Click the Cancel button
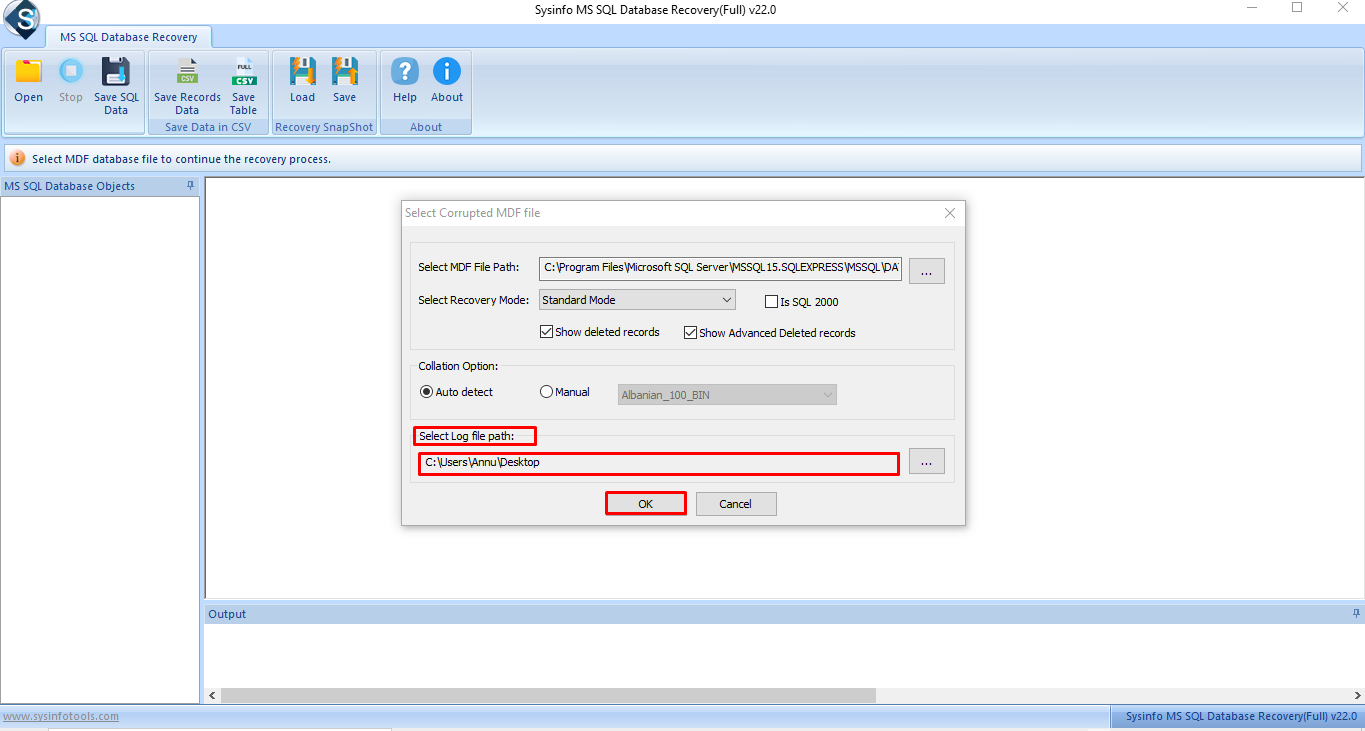Screen dimensions: 1365x731 point(736,504)
